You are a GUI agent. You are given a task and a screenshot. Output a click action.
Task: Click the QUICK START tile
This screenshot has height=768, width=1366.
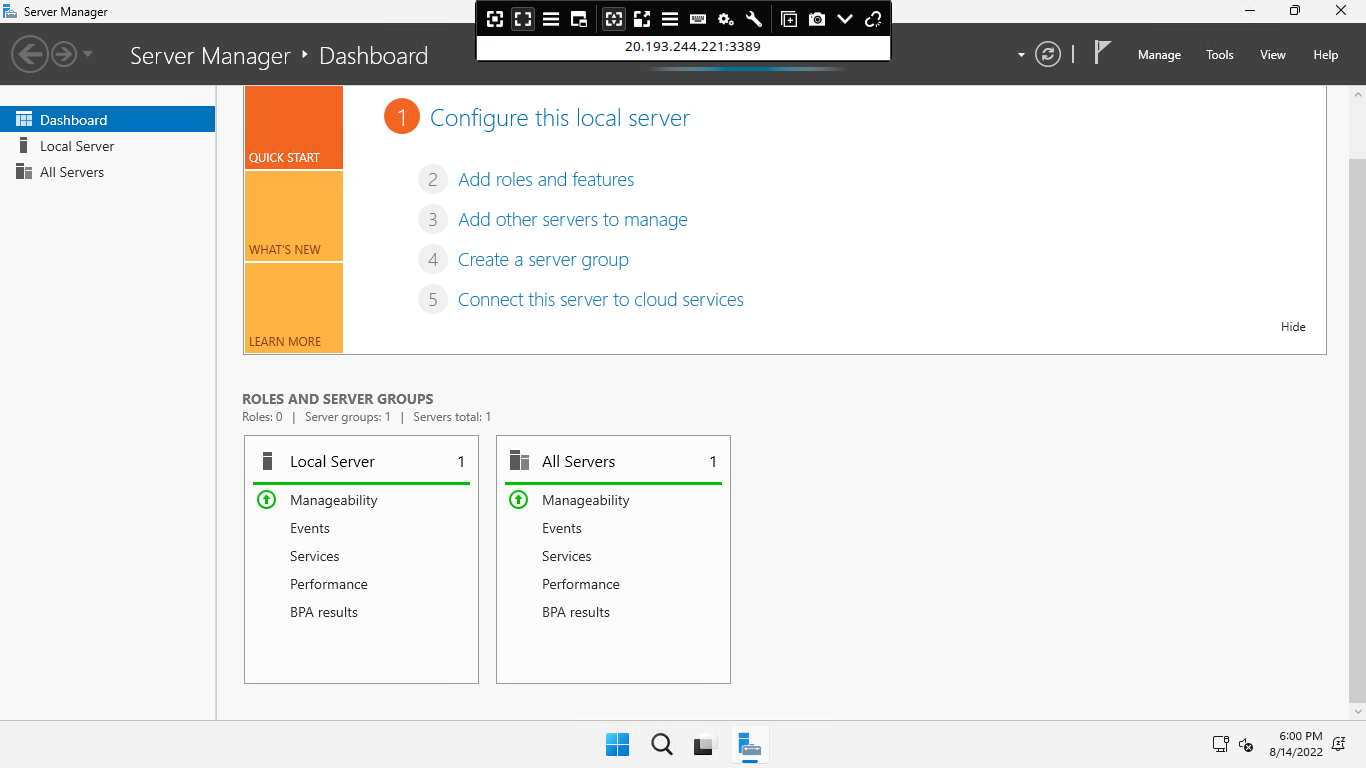[x=293, y=127]
